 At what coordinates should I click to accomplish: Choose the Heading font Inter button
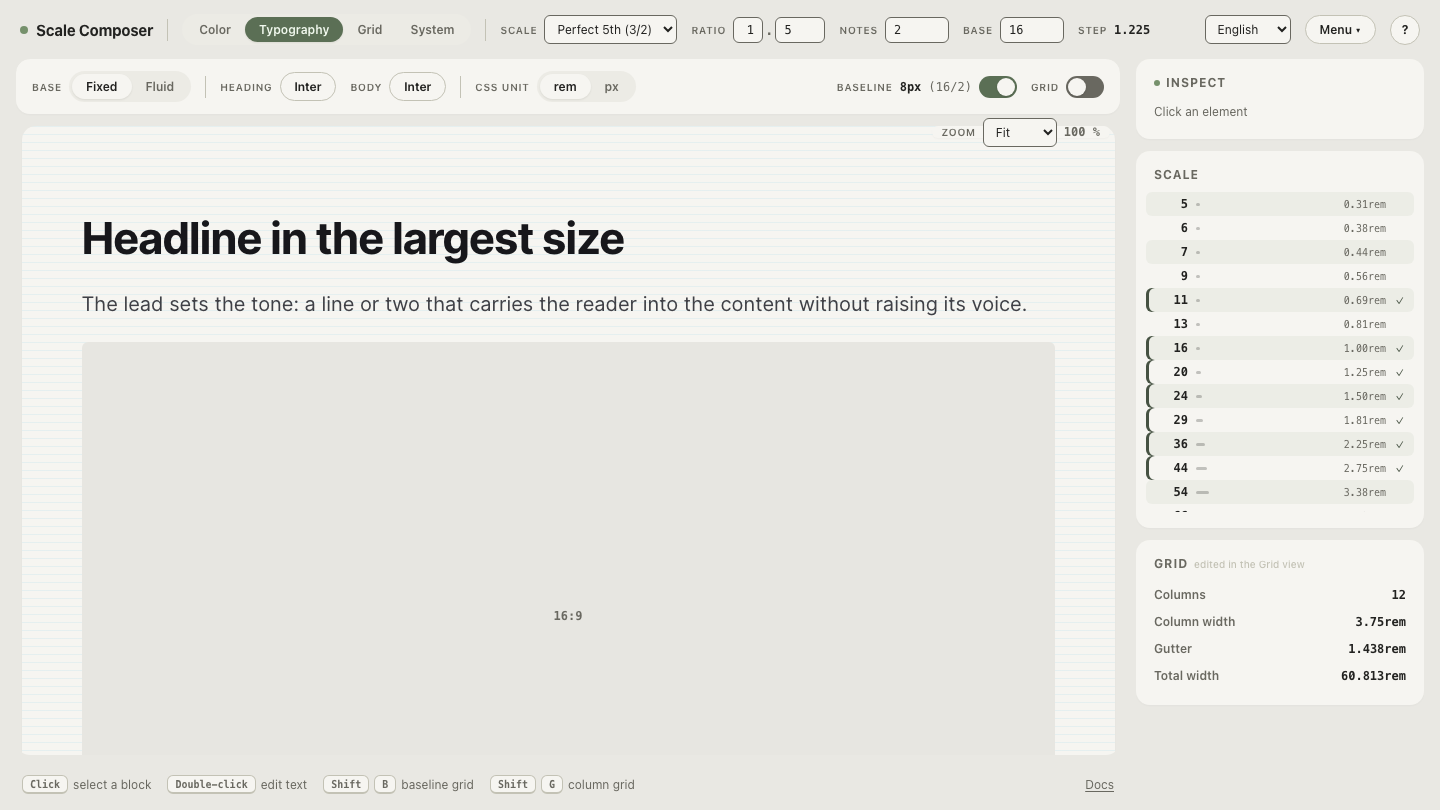308,87
